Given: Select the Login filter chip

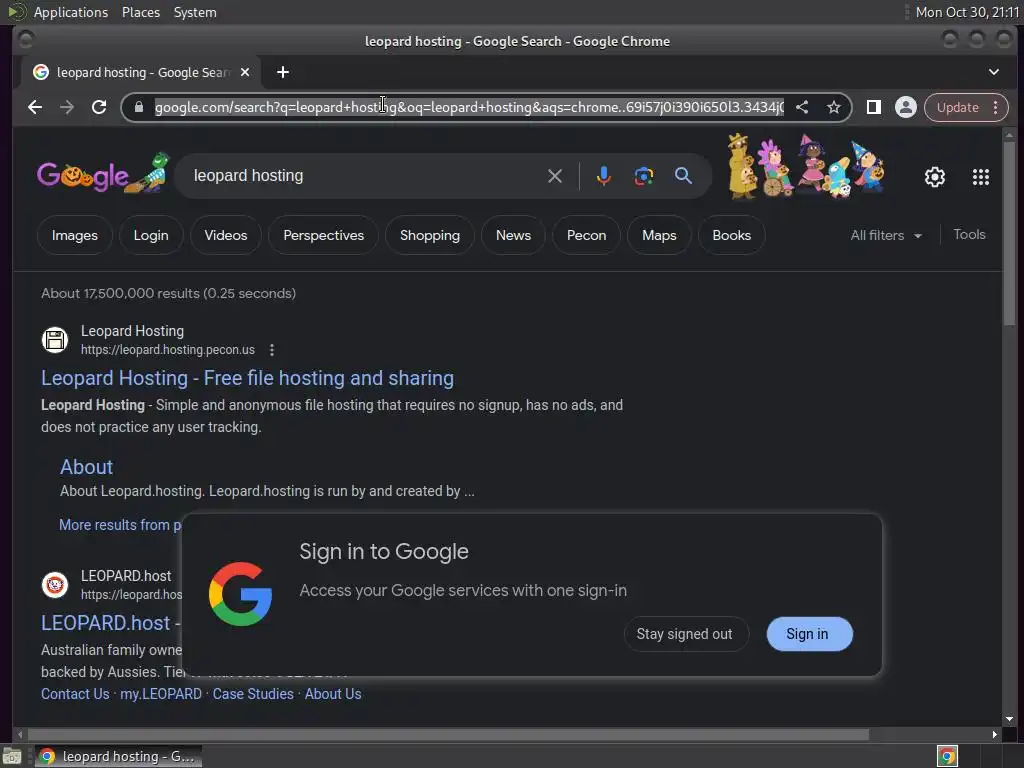Looking at the screenshot, I should click(151, 235).
